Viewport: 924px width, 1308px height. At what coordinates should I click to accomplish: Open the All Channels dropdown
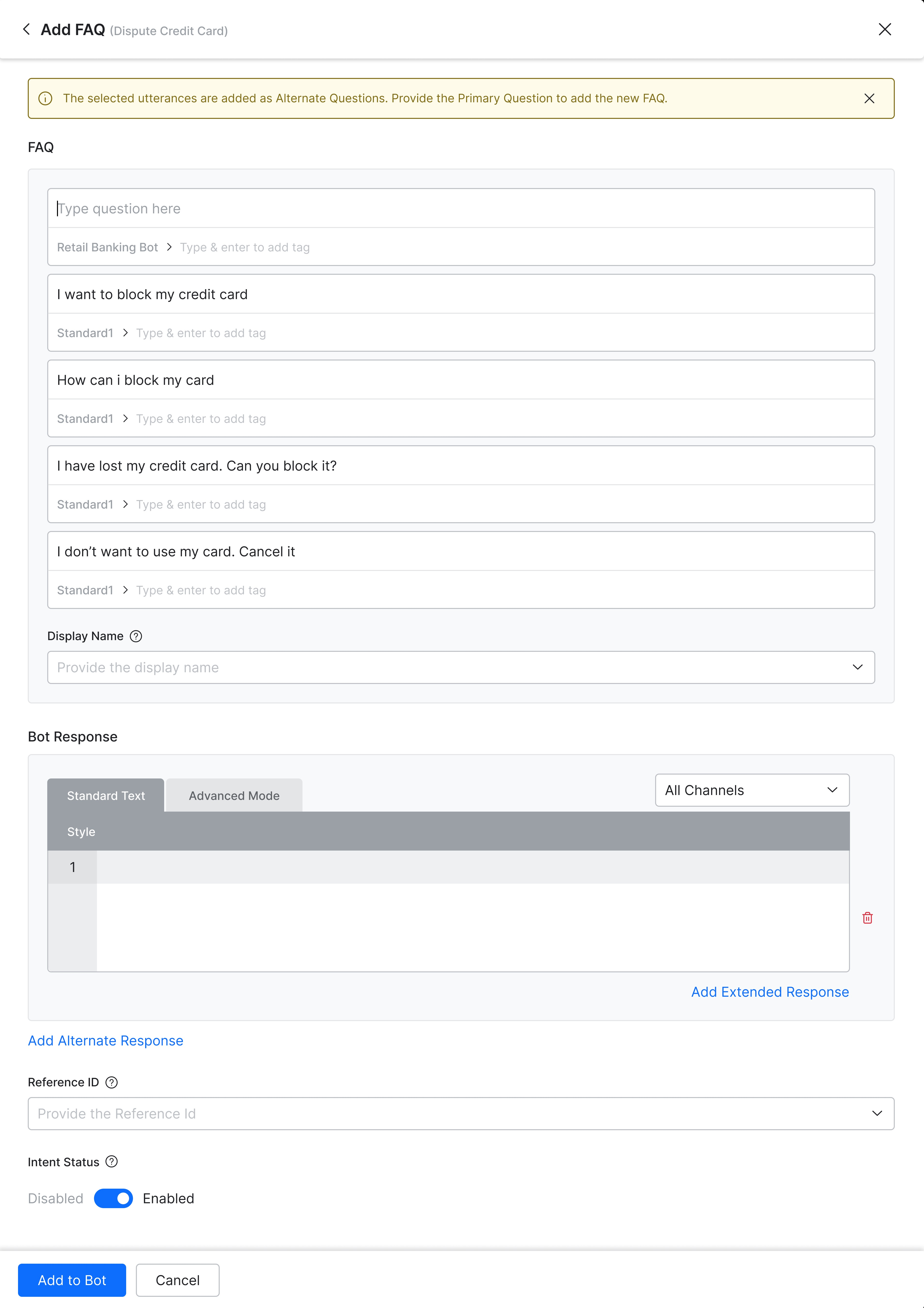click(x=752, y=790)
